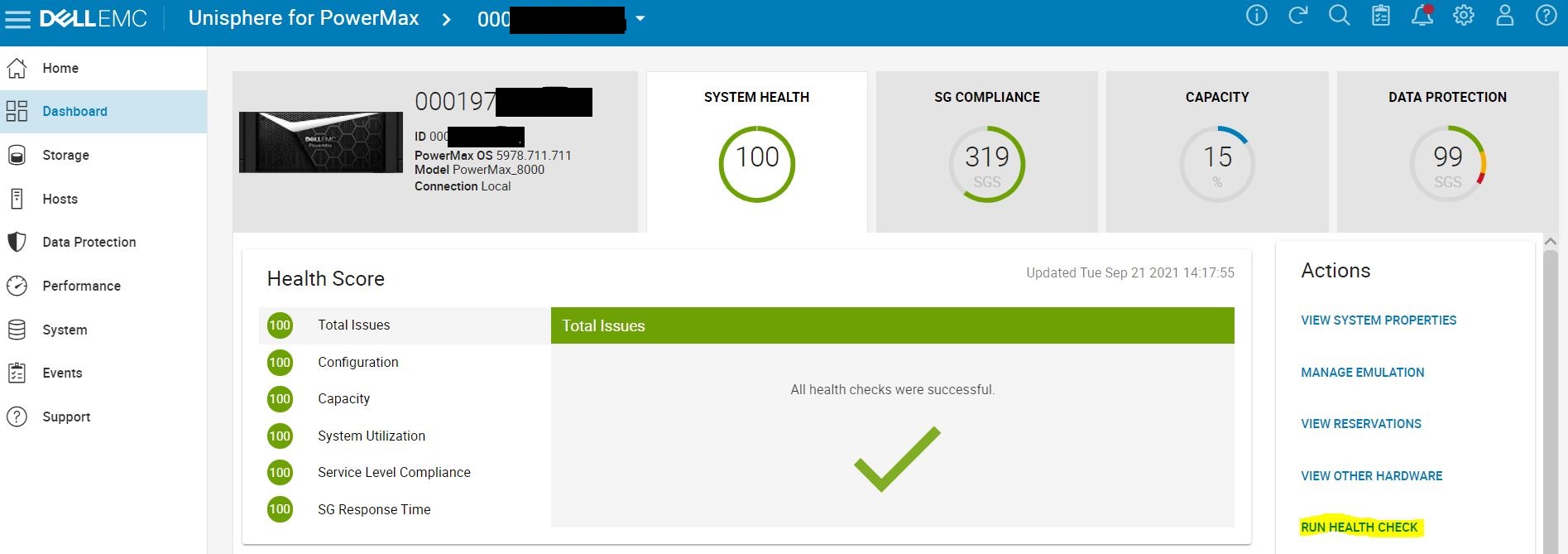
Task: Select System Utilization health score row
Action: 405,436
